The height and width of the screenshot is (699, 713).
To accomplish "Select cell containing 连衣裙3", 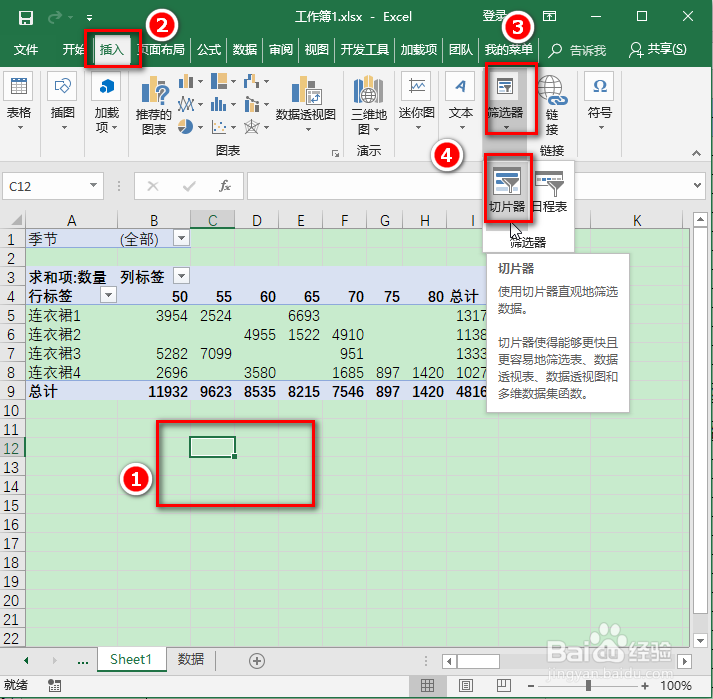I will point(71,353).
